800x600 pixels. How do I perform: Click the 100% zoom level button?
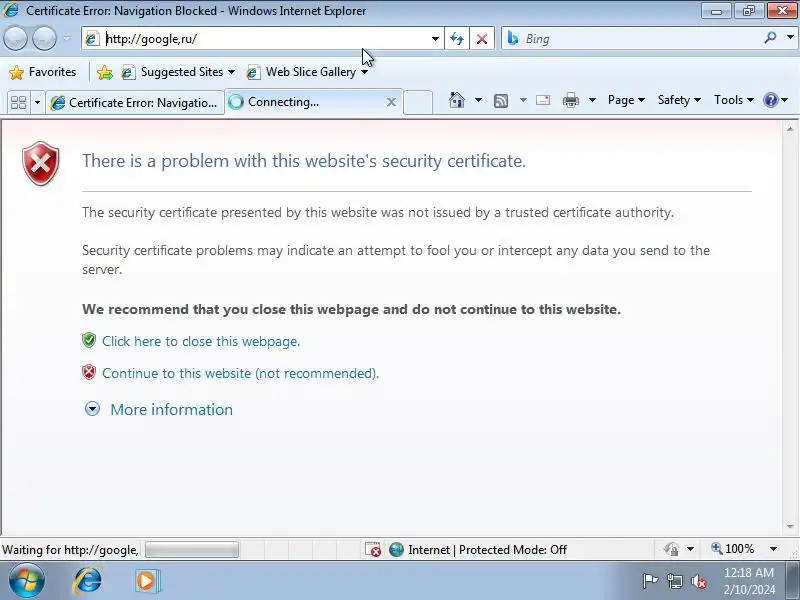733,549
